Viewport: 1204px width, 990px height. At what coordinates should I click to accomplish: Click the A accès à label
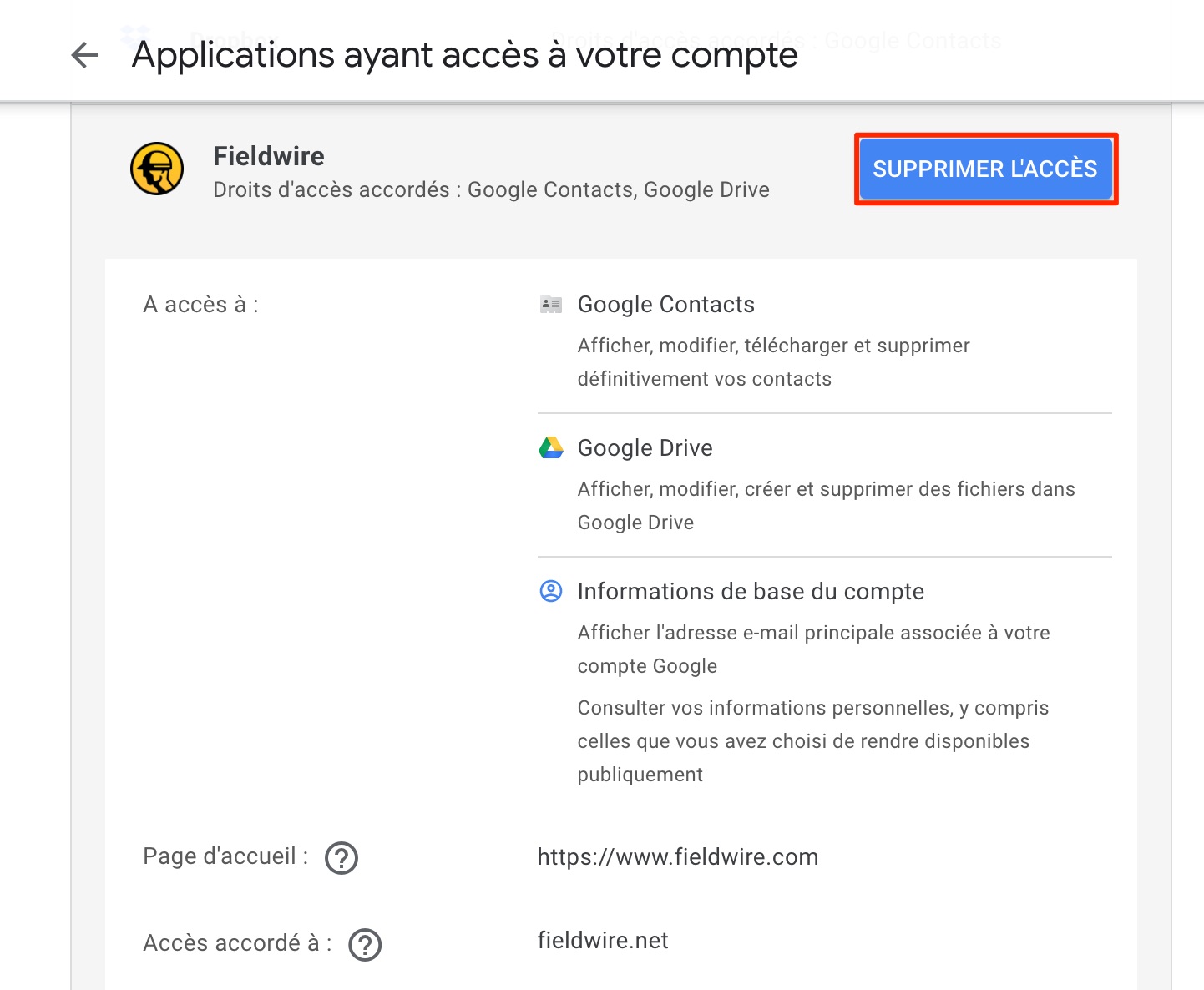click(201, 305)
